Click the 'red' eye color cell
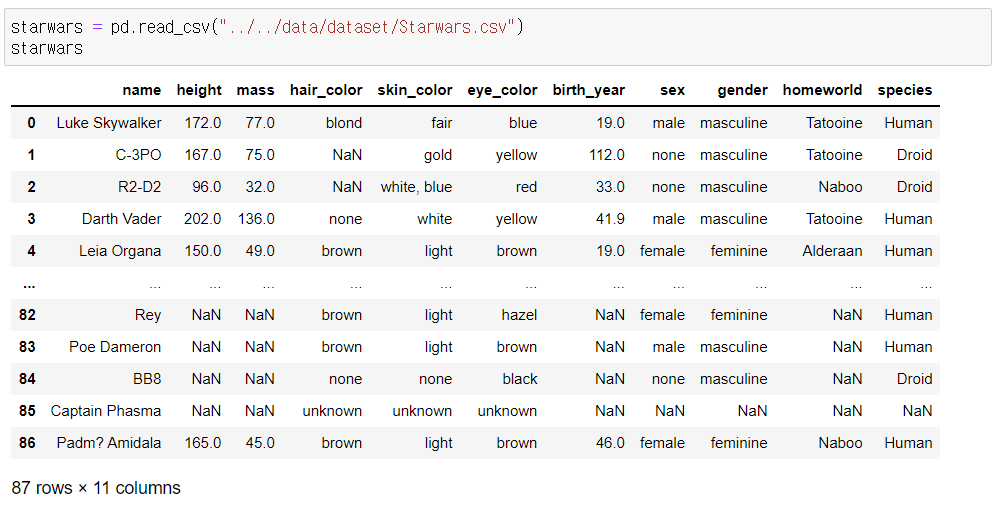This screenshot has width=1005, height=511. point(526,187)
